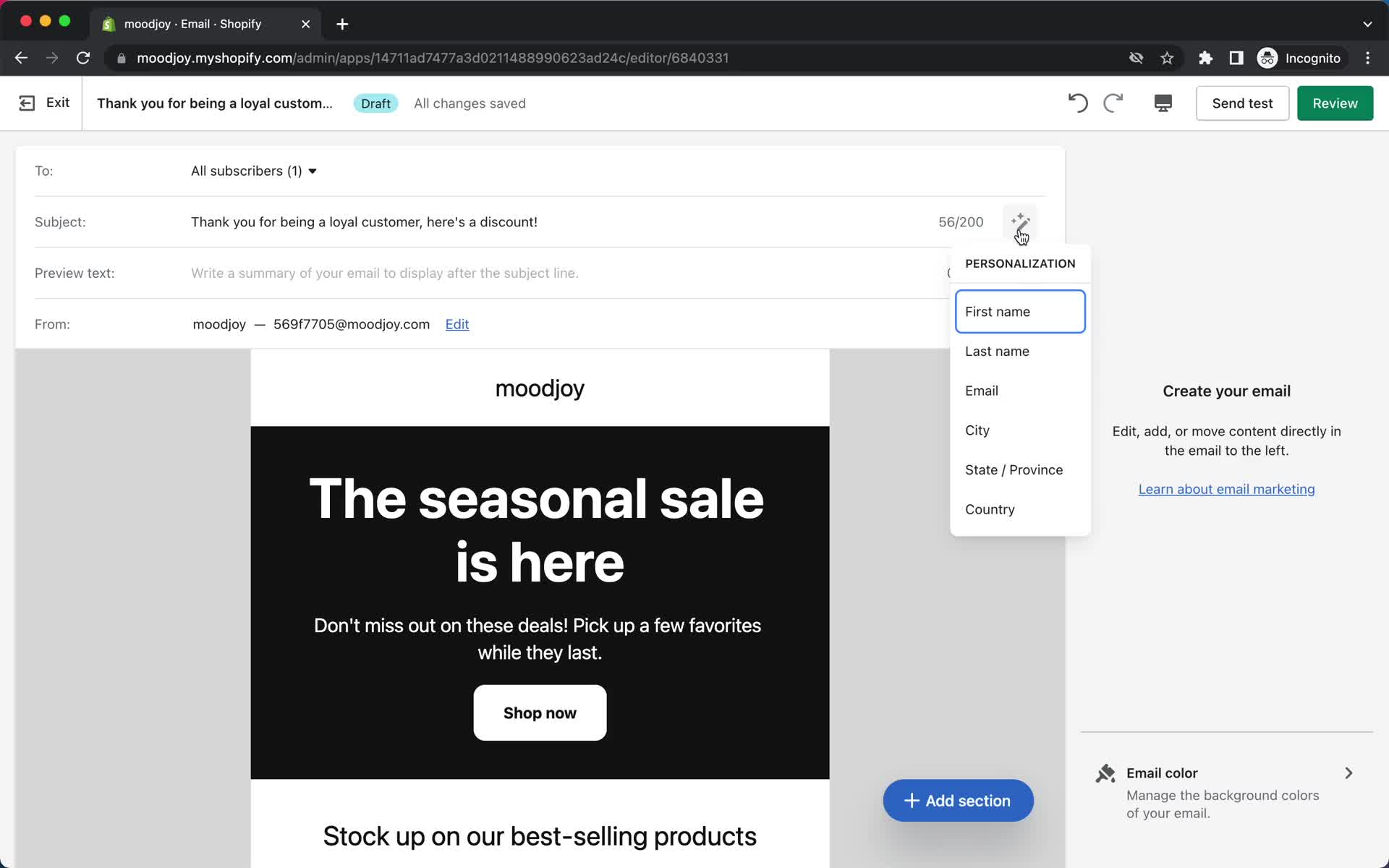Click the redo icon
The height and width of the screenshot is (868, 1389).
(x=1112, y=103)
